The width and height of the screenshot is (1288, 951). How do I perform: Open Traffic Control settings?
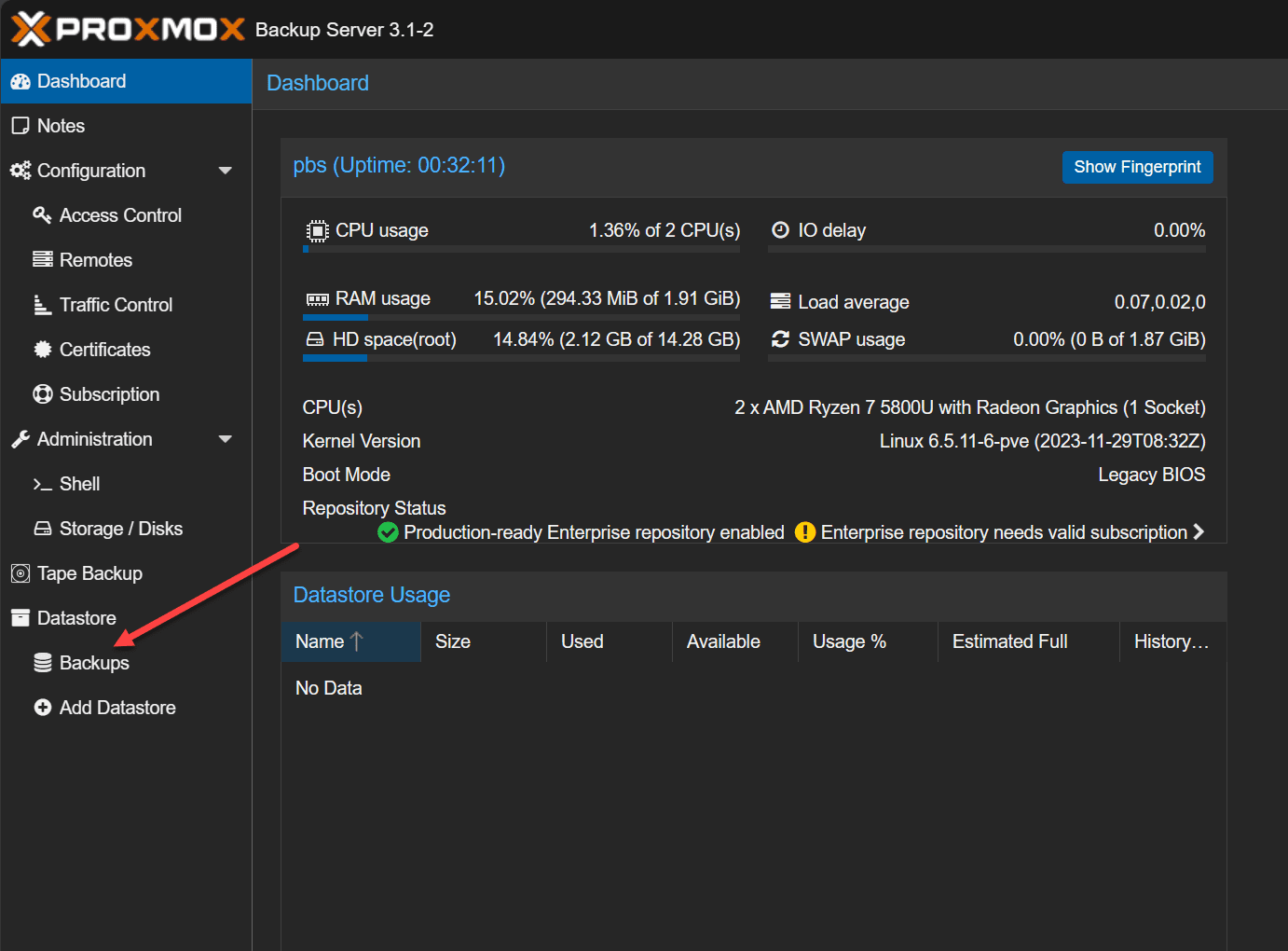point(126,305)
